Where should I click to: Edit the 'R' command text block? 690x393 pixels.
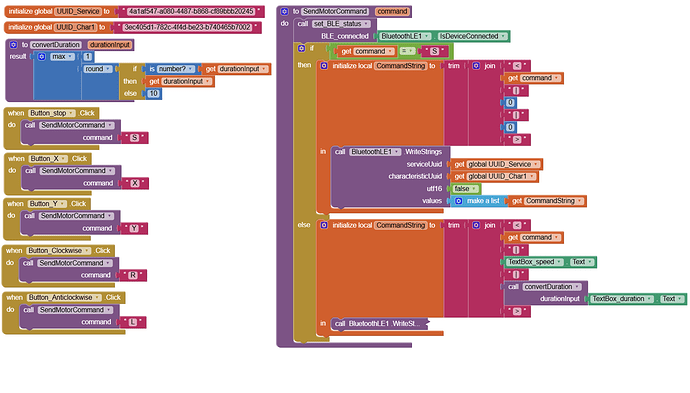click(133, 275)
